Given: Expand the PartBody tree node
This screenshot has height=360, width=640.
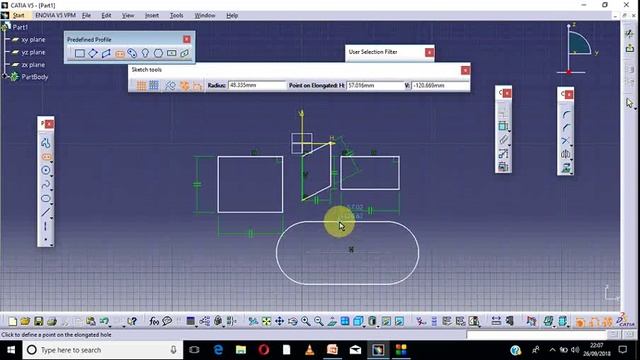Looking at the screenshot, I should [5, 77].
